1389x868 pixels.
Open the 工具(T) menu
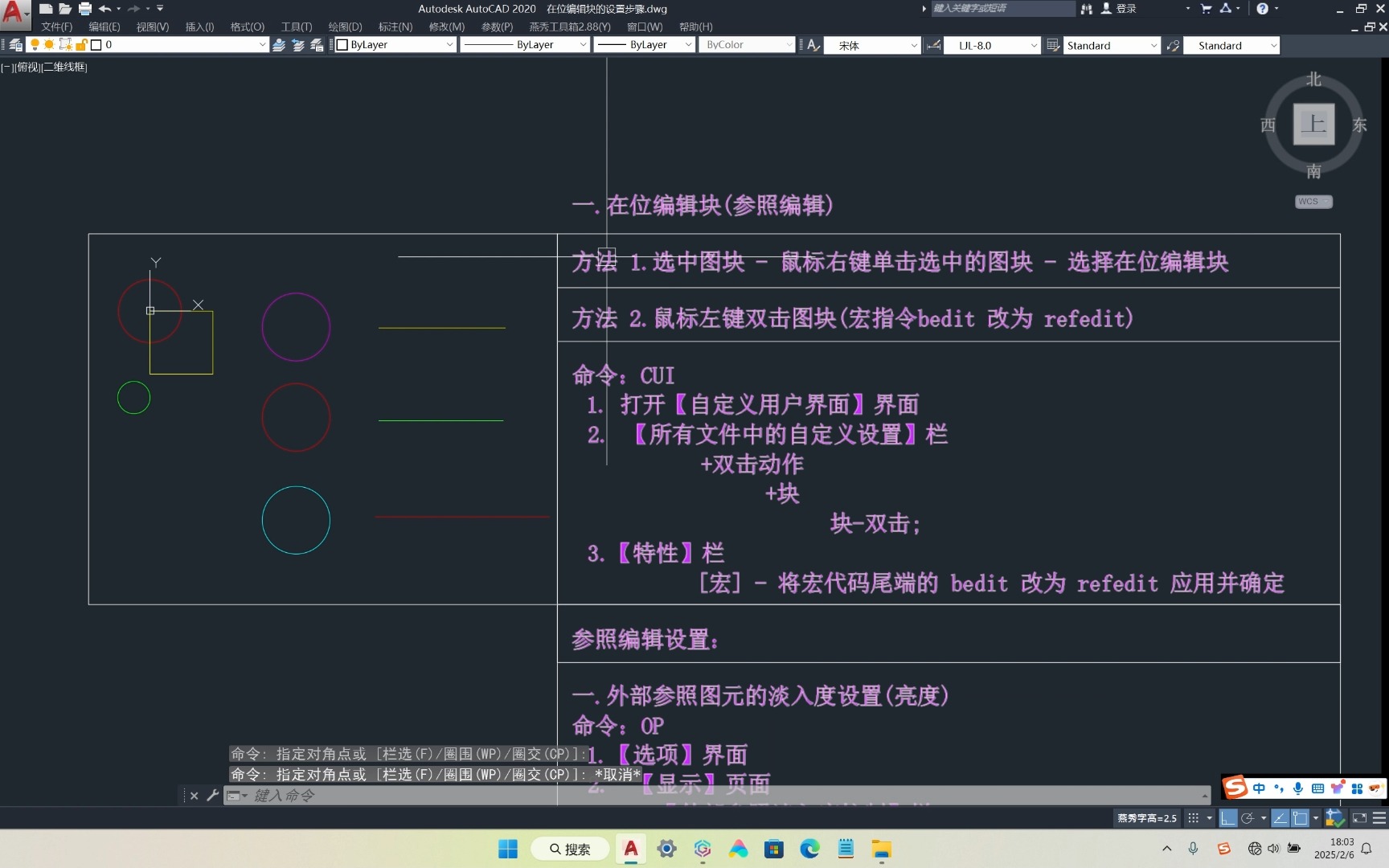(295, 27)
